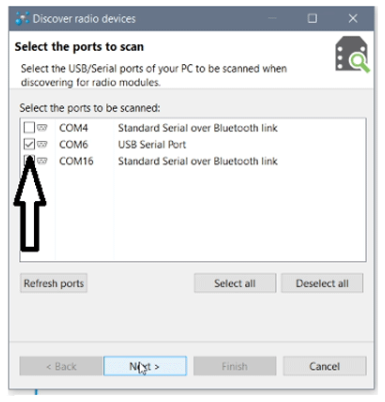Uncheck the COM6 USB Serial Port checkbox
385x402 pixels.
point(29,144)
